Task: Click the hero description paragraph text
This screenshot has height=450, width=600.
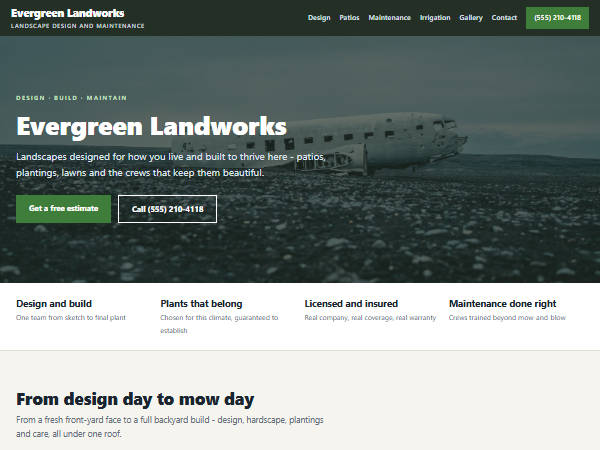Action: 171,165
